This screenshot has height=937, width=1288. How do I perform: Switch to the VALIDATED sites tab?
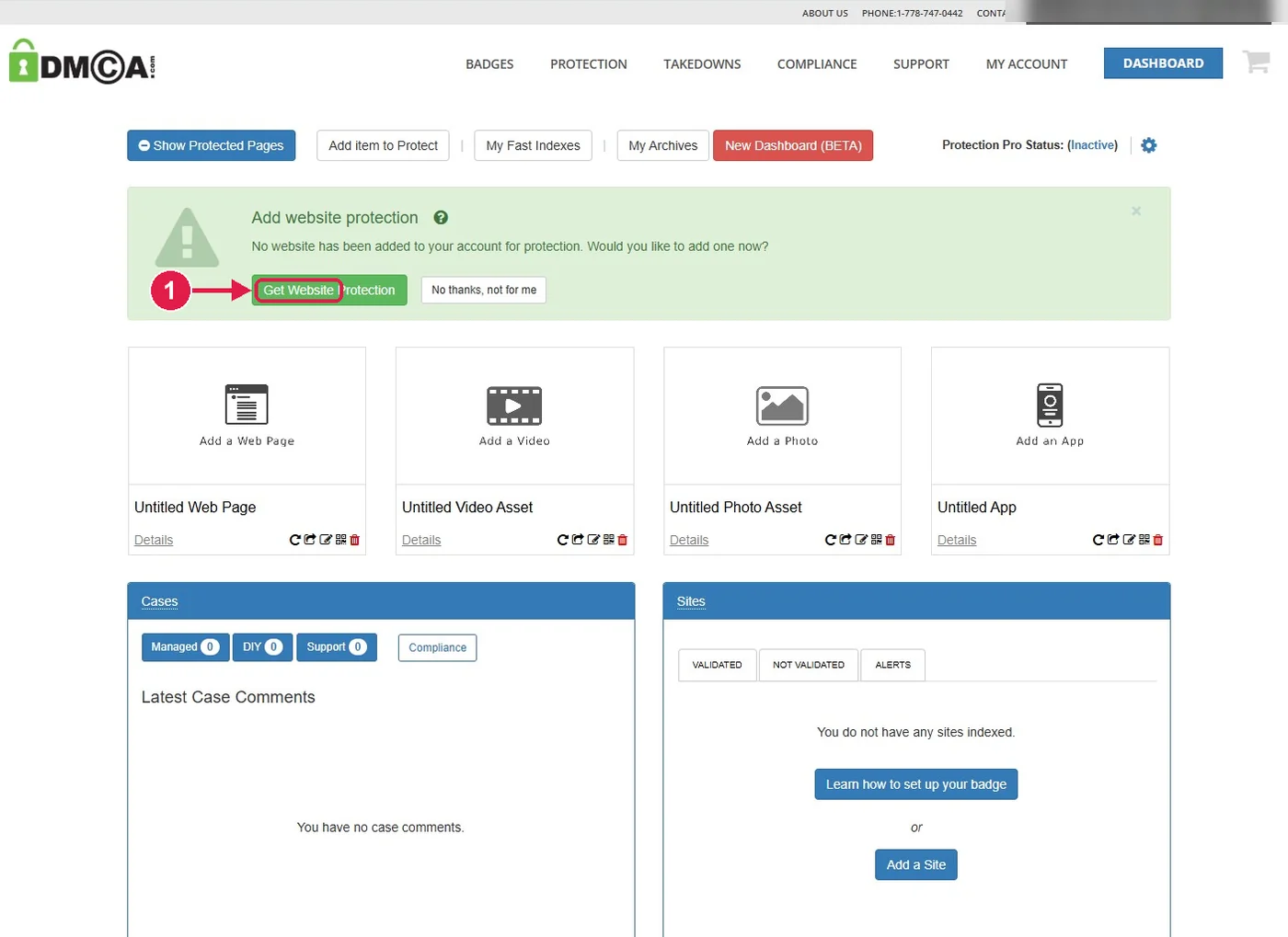[x=718, y=665]
